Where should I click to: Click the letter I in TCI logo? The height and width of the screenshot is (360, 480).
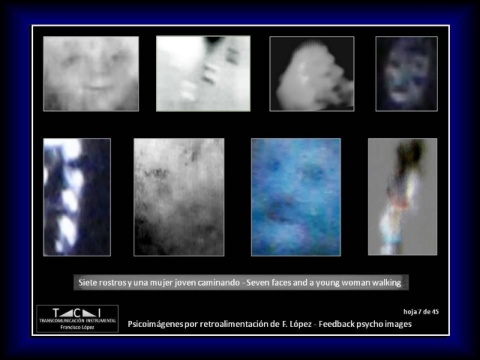(99, 313)
